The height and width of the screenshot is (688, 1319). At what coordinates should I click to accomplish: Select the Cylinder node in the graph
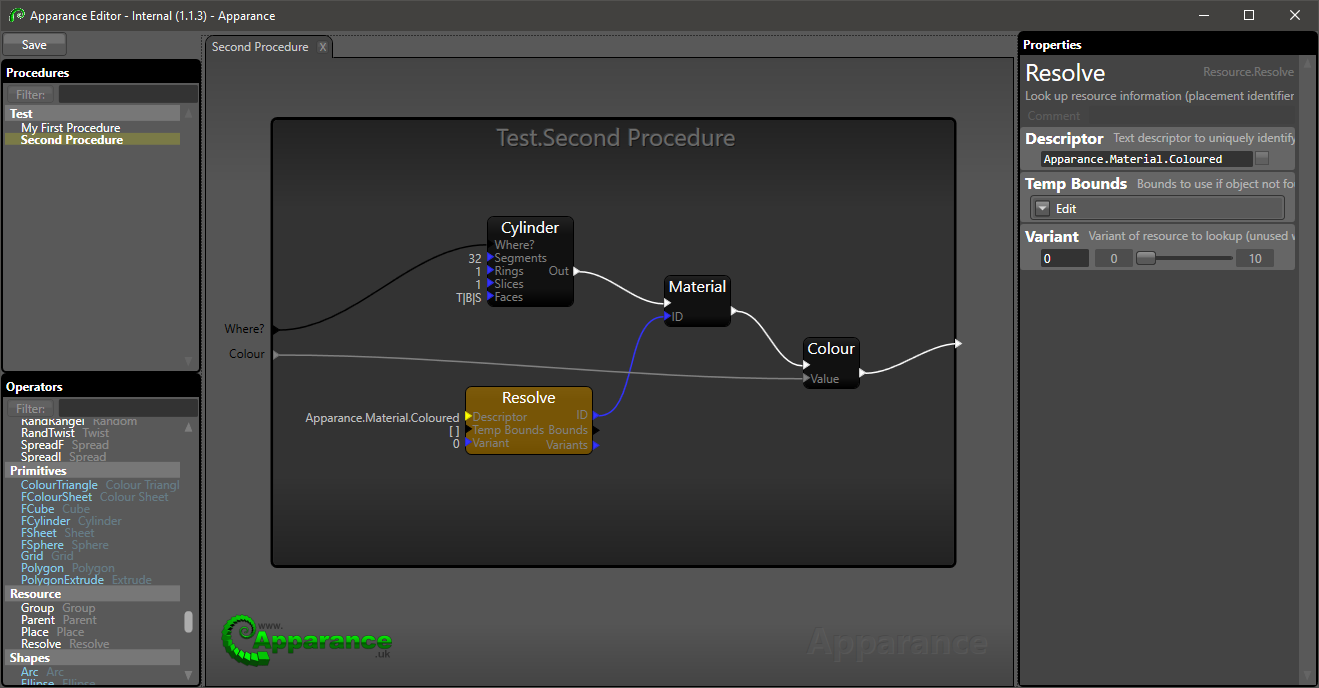[530, 228]
